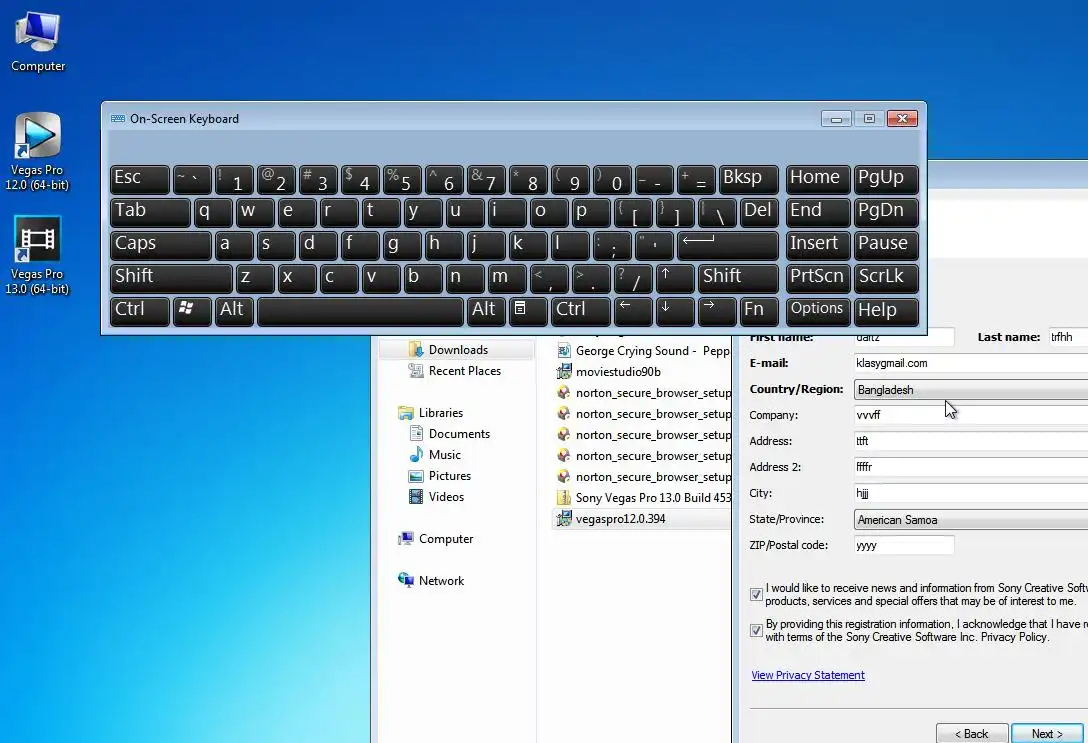Select Sony Vegas Pro 13.0 Build folder
The width and height of the screenshot is (1088, 743).
643,497
